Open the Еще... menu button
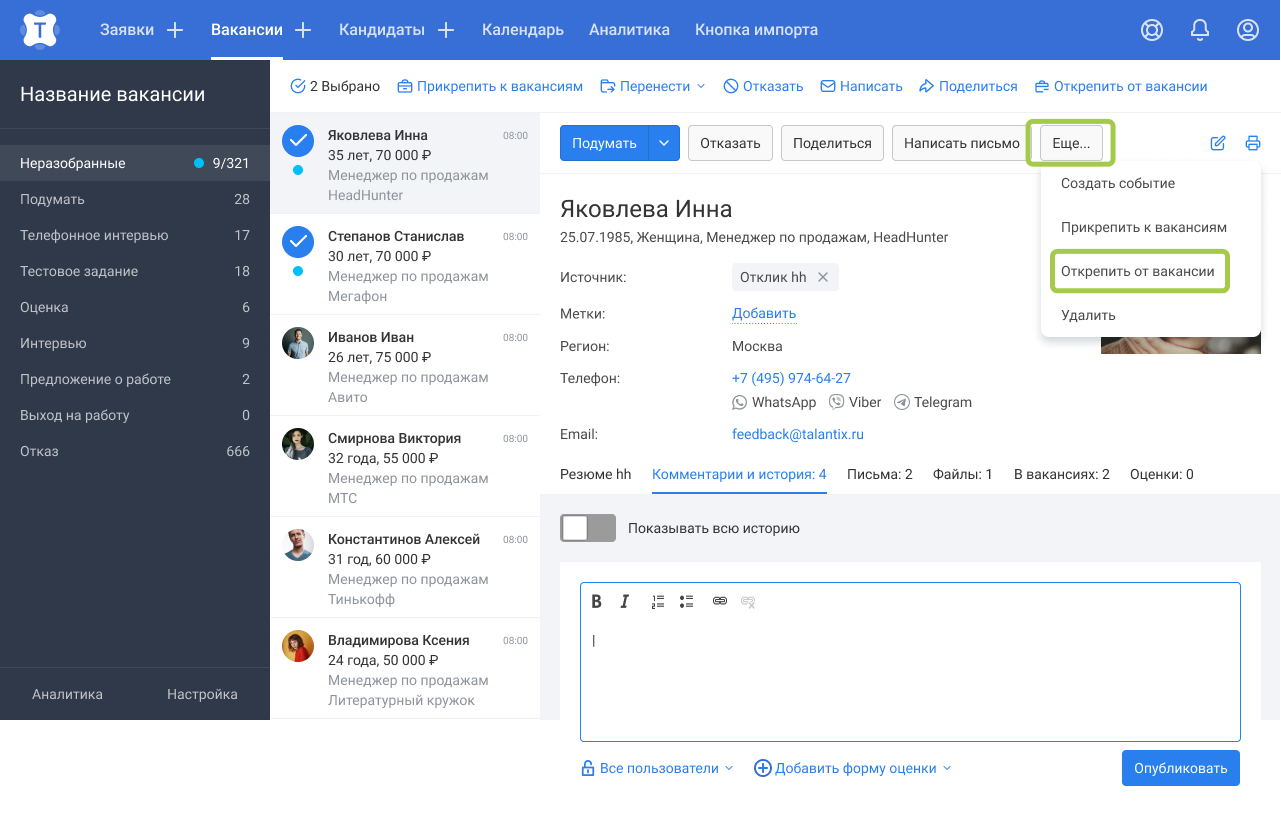This screenshot has width=1281, height=826. click(1071, 143)
